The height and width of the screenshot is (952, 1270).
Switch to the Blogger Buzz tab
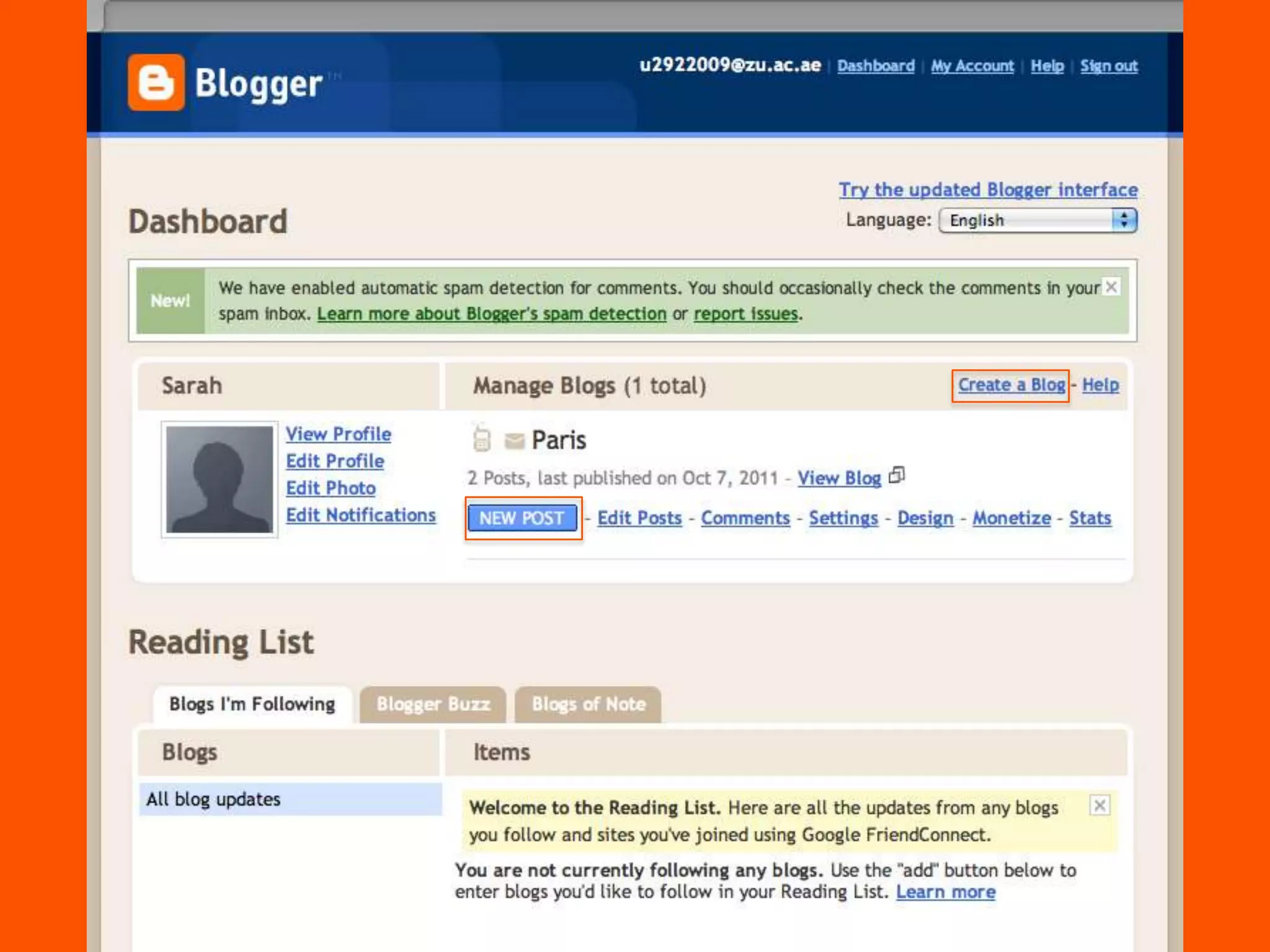433,704
